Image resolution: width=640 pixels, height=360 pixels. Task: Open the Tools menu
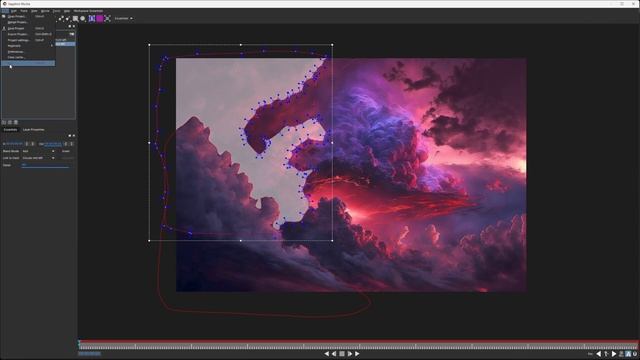(x=56, y=11)
